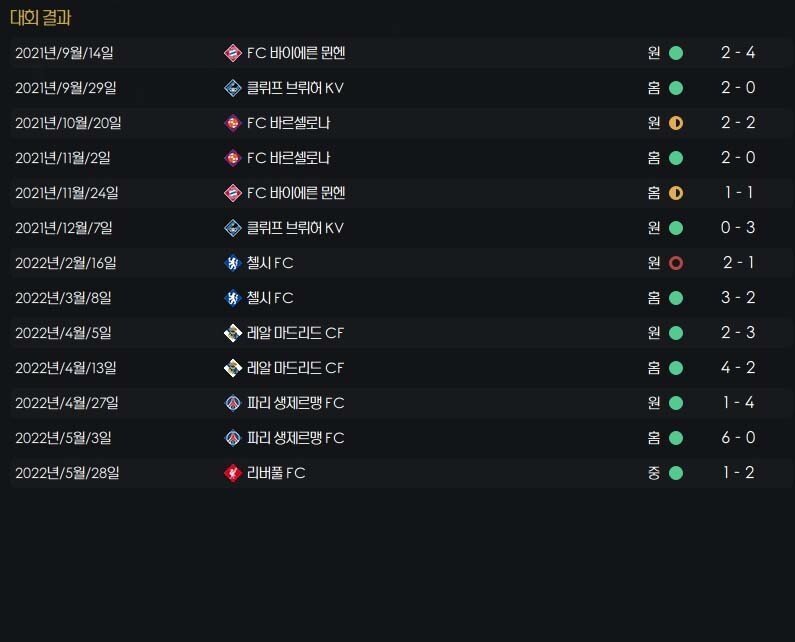Click the FC 바이에른 뮌헨 crest on the 2021년/9월/14일 row
The image size is (795, 642).
[233, 53]
